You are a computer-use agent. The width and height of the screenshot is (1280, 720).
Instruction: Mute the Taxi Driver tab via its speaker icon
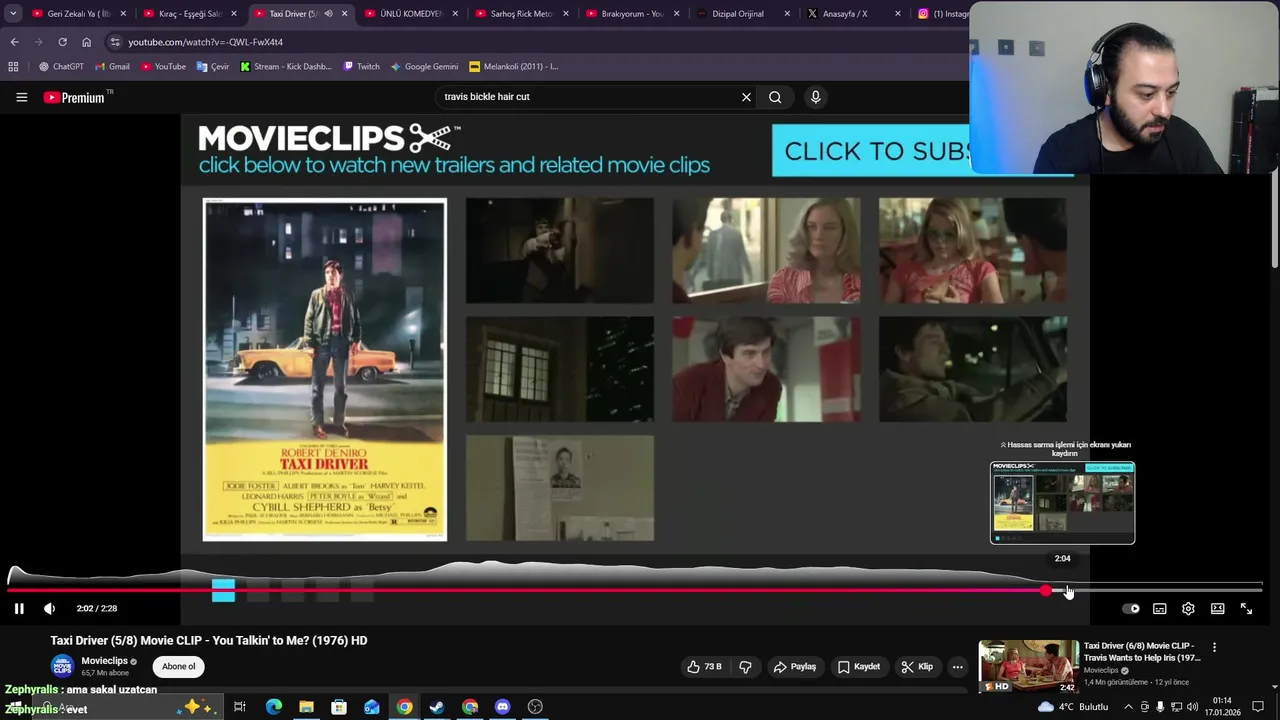(x=328, y=14)
